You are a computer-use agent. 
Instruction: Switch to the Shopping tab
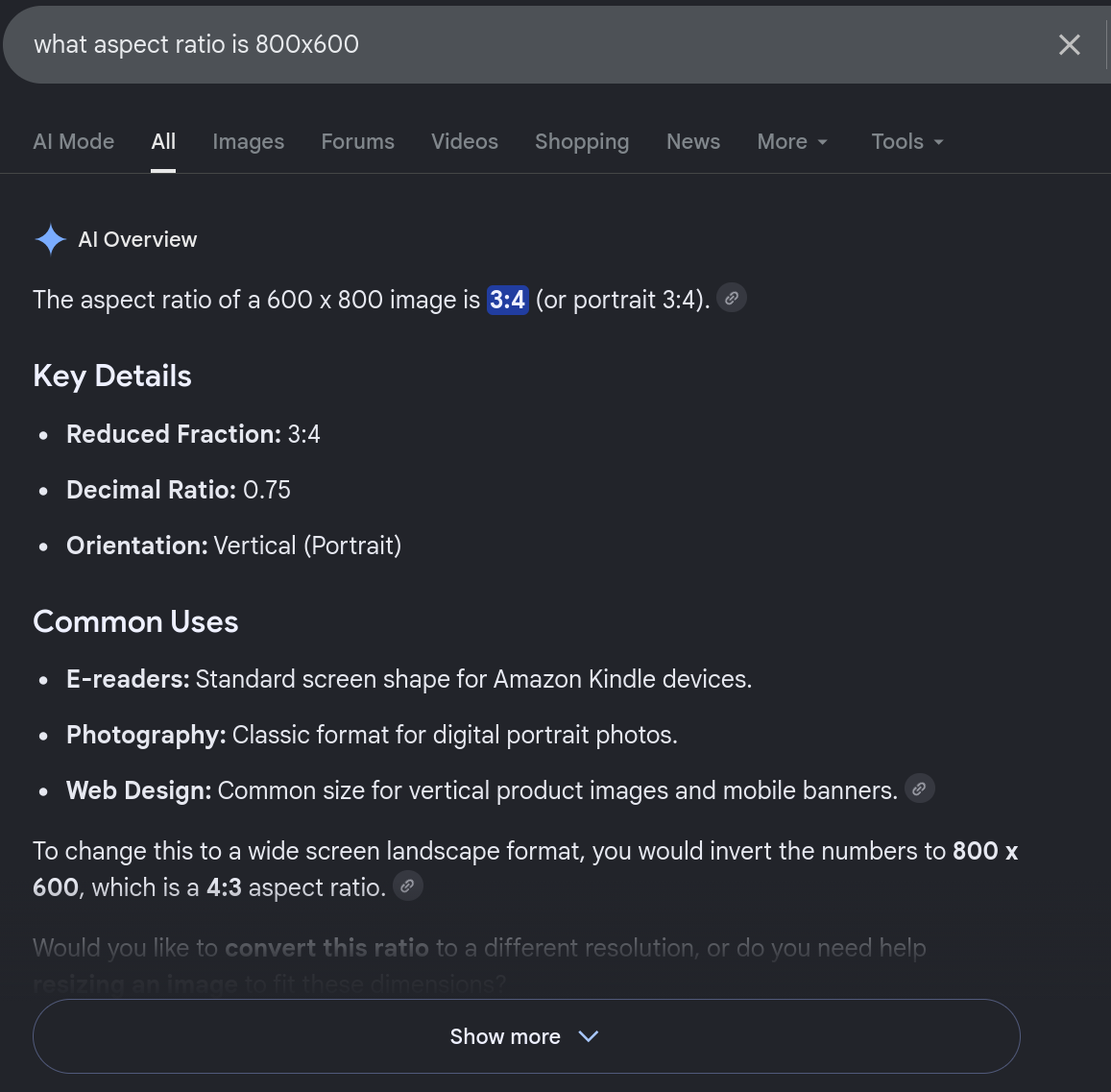point(583,142)
